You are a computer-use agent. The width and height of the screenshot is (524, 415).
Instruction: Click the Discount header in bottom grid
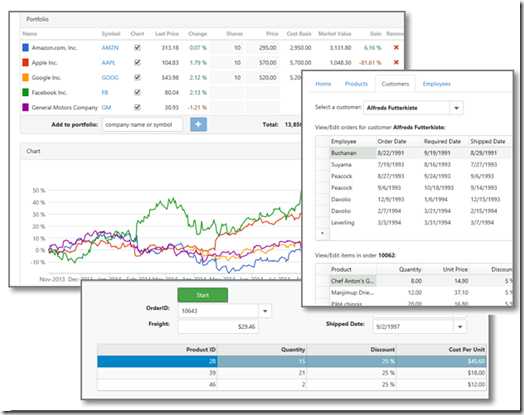[351, 350]
